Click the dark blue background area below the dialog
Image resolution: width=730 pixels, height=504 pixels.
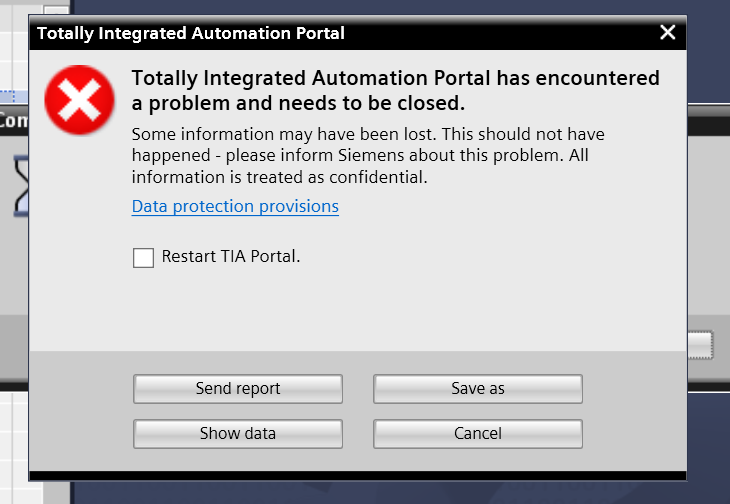(x=400, y=492)
